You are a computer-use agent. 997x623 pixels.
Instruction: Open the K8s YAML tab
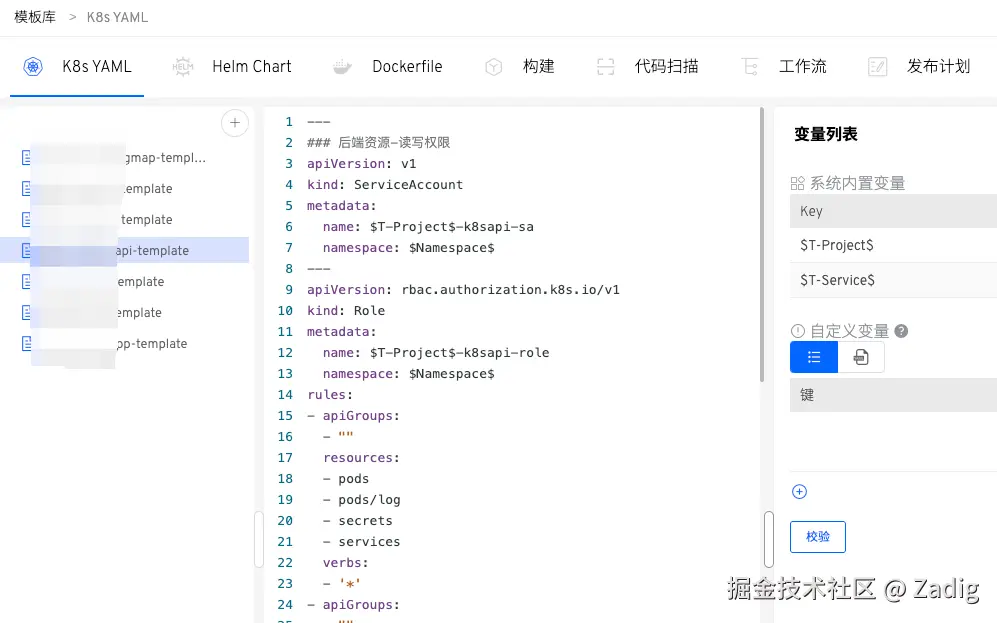(x=77, y=66)
